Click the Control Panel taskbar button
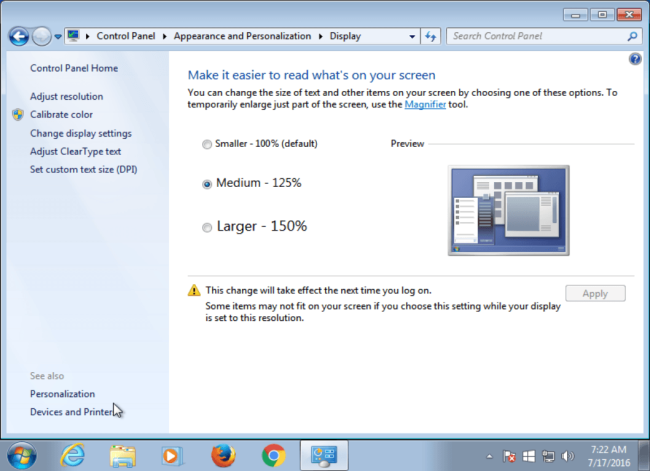Screen dimensions: 650x471 pyautogui.click(x=324, y=456)
